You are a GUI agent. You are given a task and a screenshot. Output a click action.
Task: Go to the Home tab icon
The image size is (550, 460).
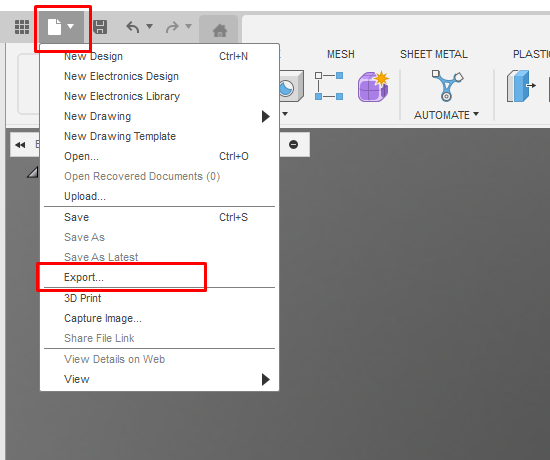coord(220,30)
